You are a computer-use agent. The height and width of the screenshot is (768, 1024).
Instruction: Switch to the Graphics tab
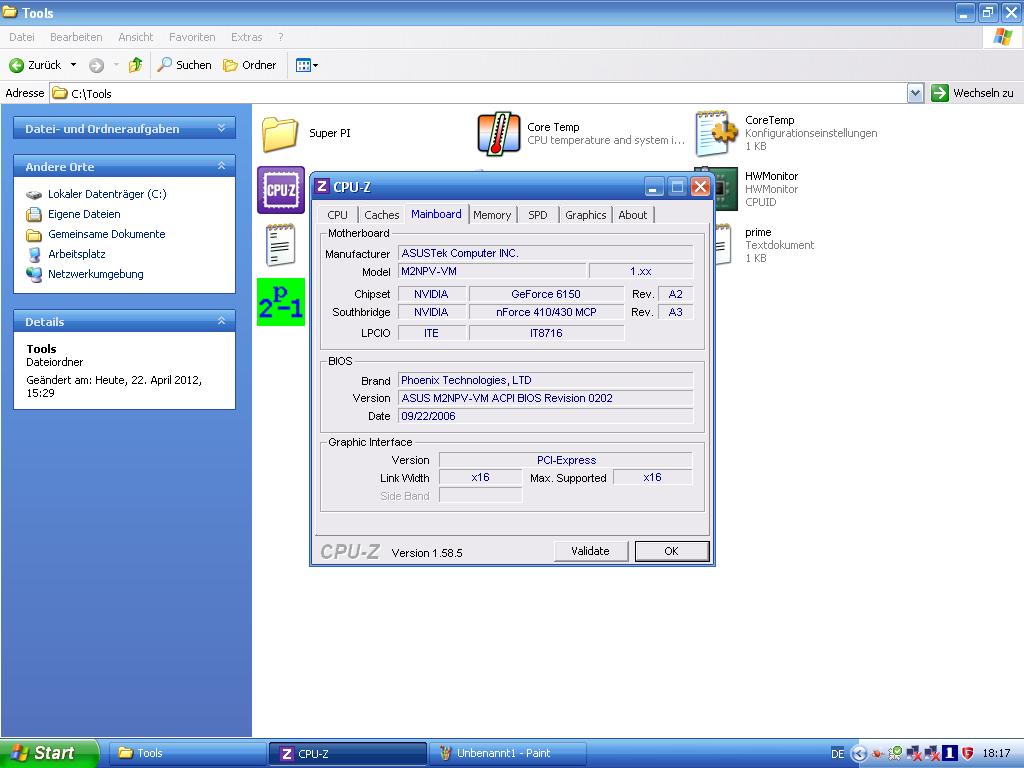pyautogui.click(x=586, y=215)
